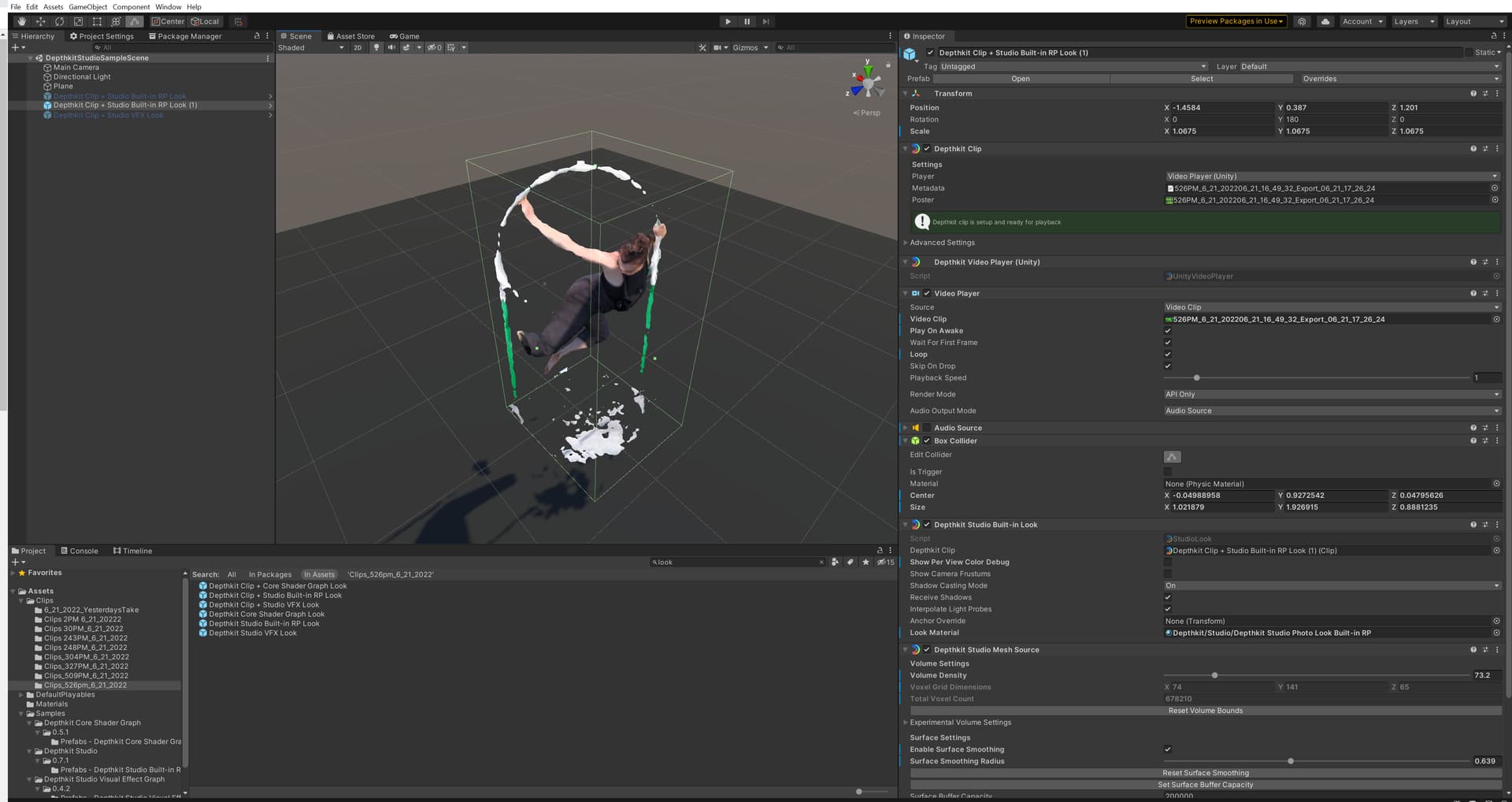Screen dimensions: 1512x802
Task: Click the prefab Open button
Action: click(x=1020, y=79)
